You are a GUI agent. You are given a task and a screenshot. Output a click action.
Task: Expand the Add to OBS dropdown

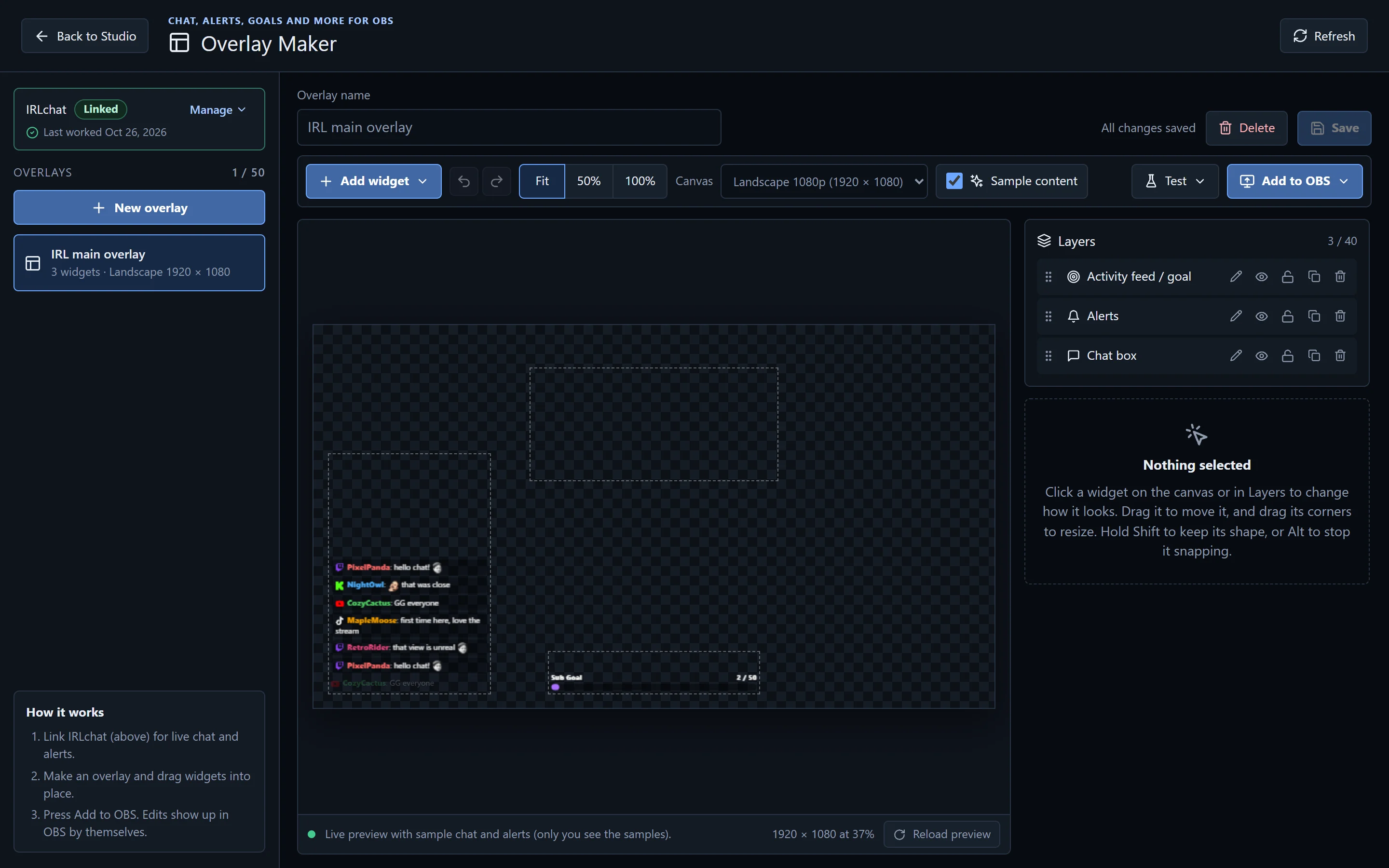[1294, 181]
